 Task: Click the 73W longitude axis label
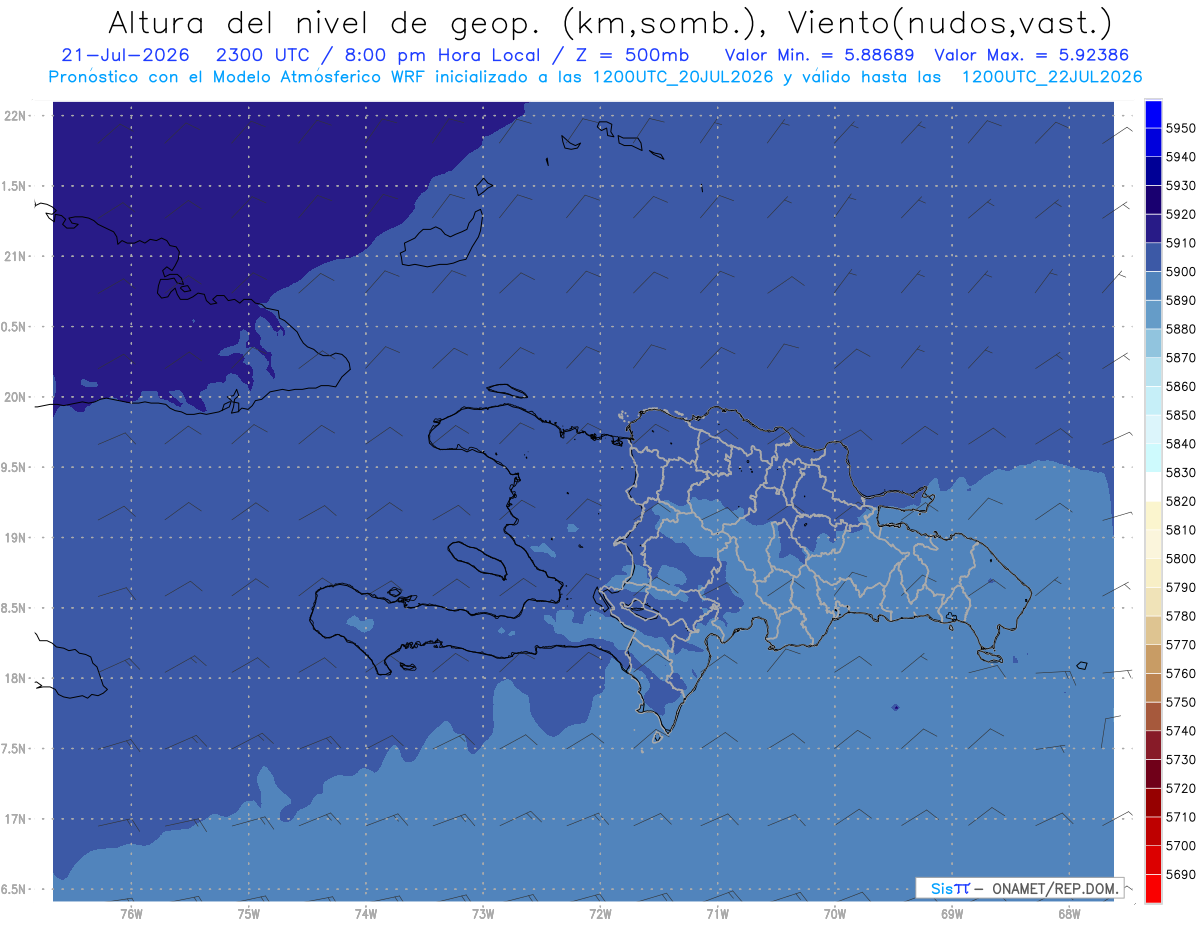[483, 914]
